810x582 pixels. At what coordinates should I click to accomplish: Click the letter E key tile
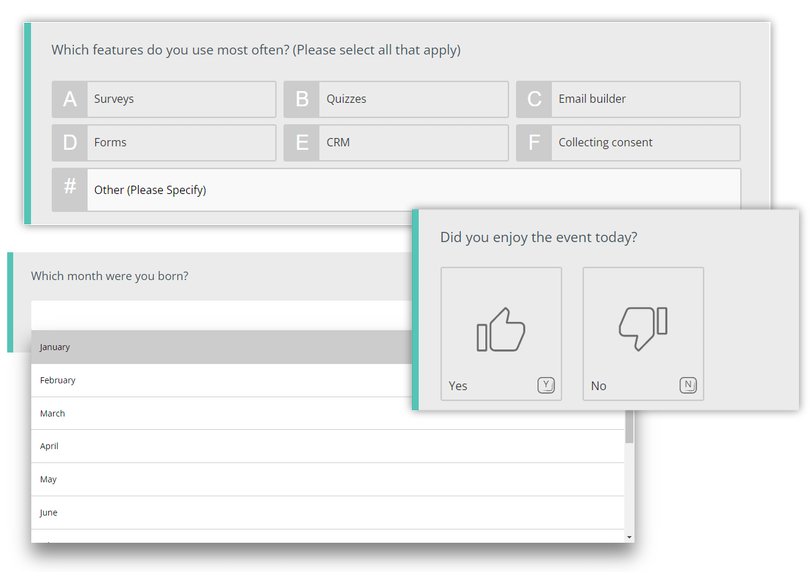click(x=302, y=143)
